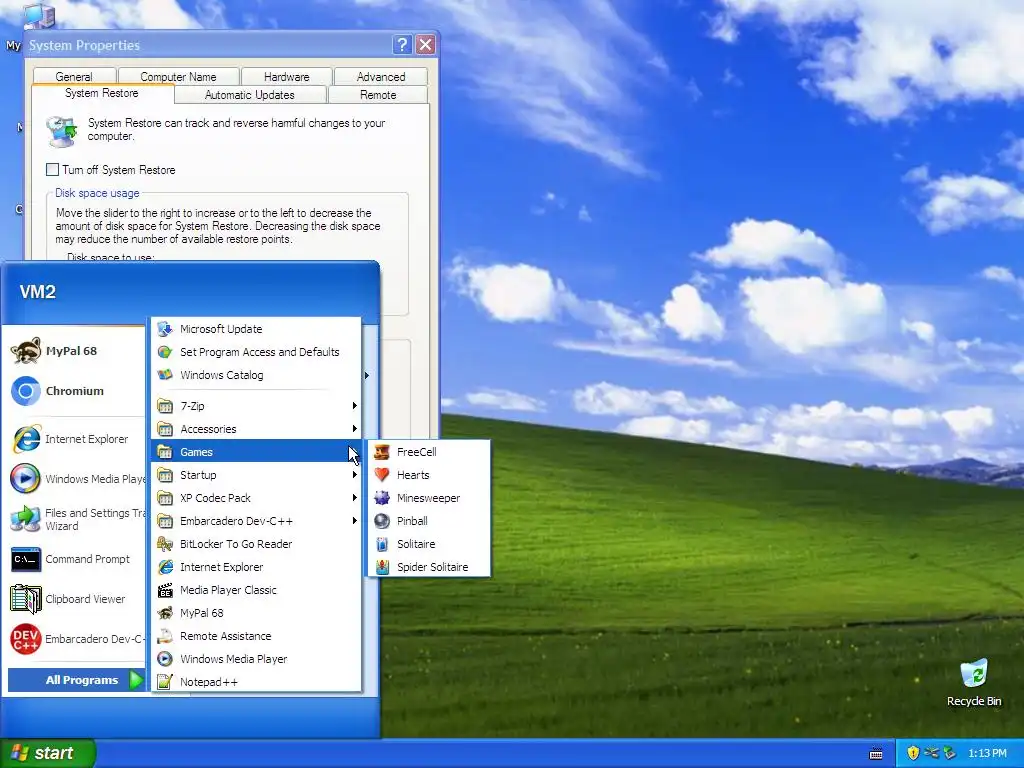The width and height of the screenshot is (1024, 768).
Task: Expand the Startup program folder
Action: [257, 475]
